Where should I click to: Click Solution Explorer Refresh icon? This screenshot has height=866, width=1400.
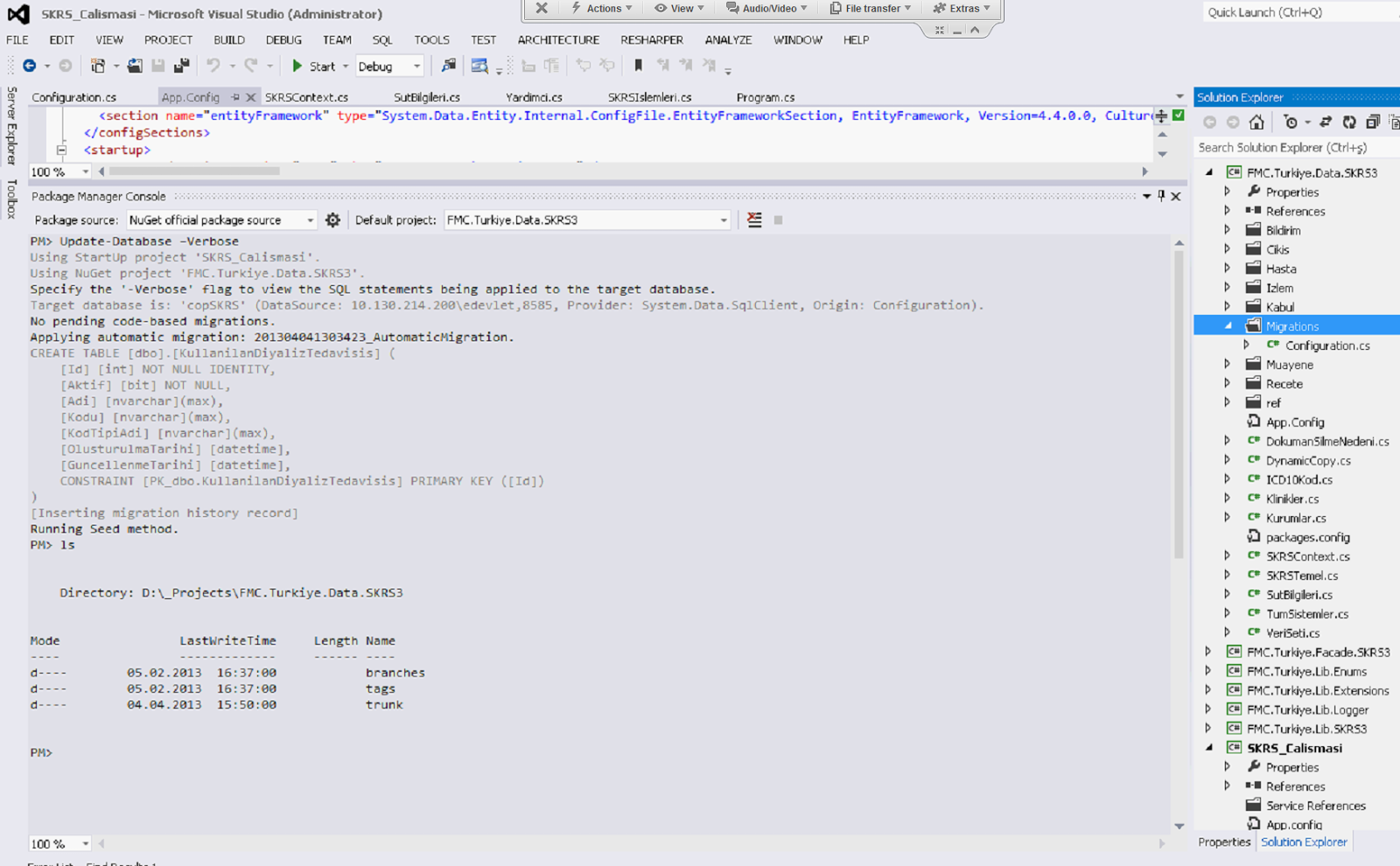coord(1349,122)
